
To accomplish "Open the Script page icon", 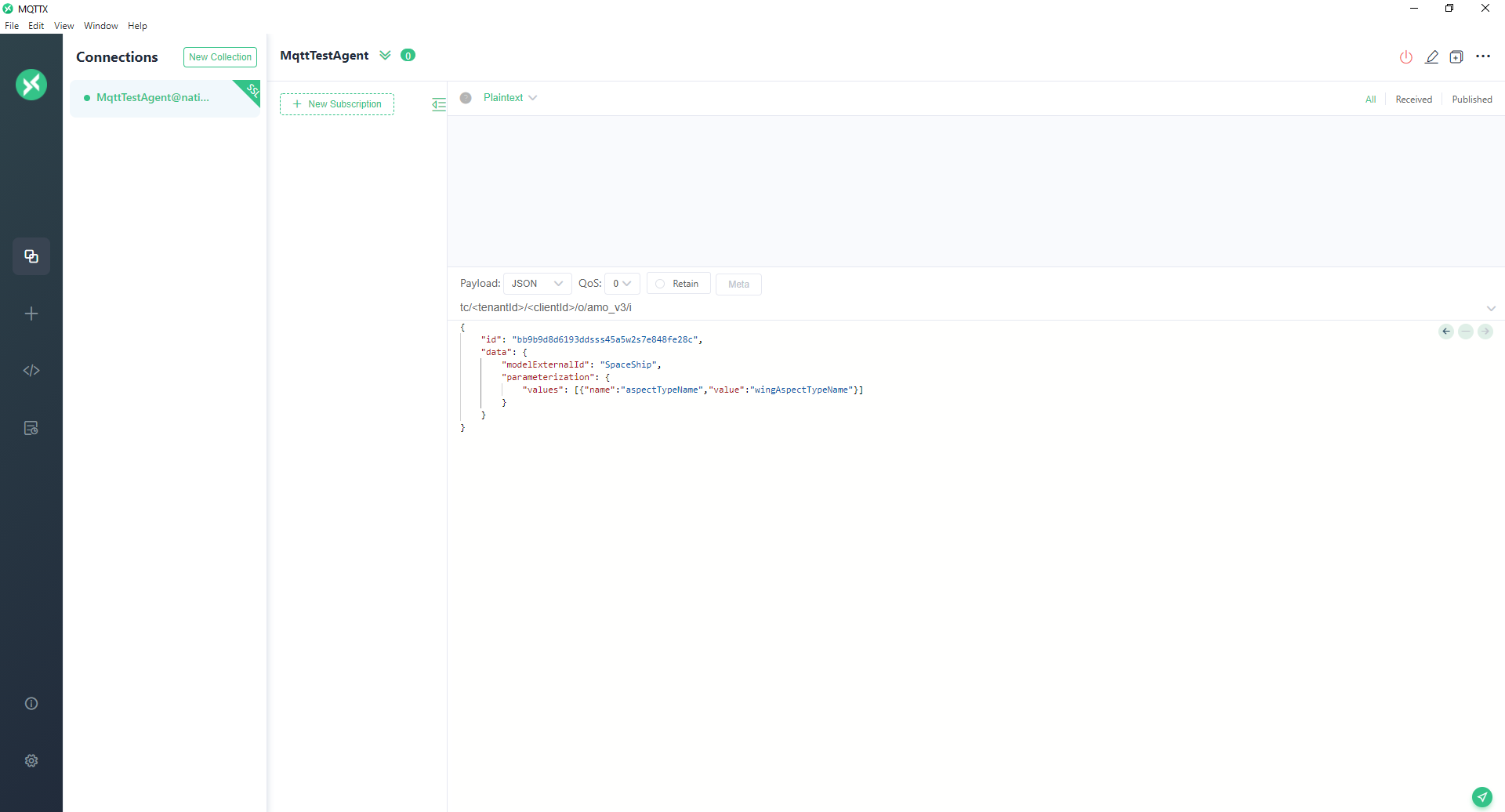I will 31,371.
